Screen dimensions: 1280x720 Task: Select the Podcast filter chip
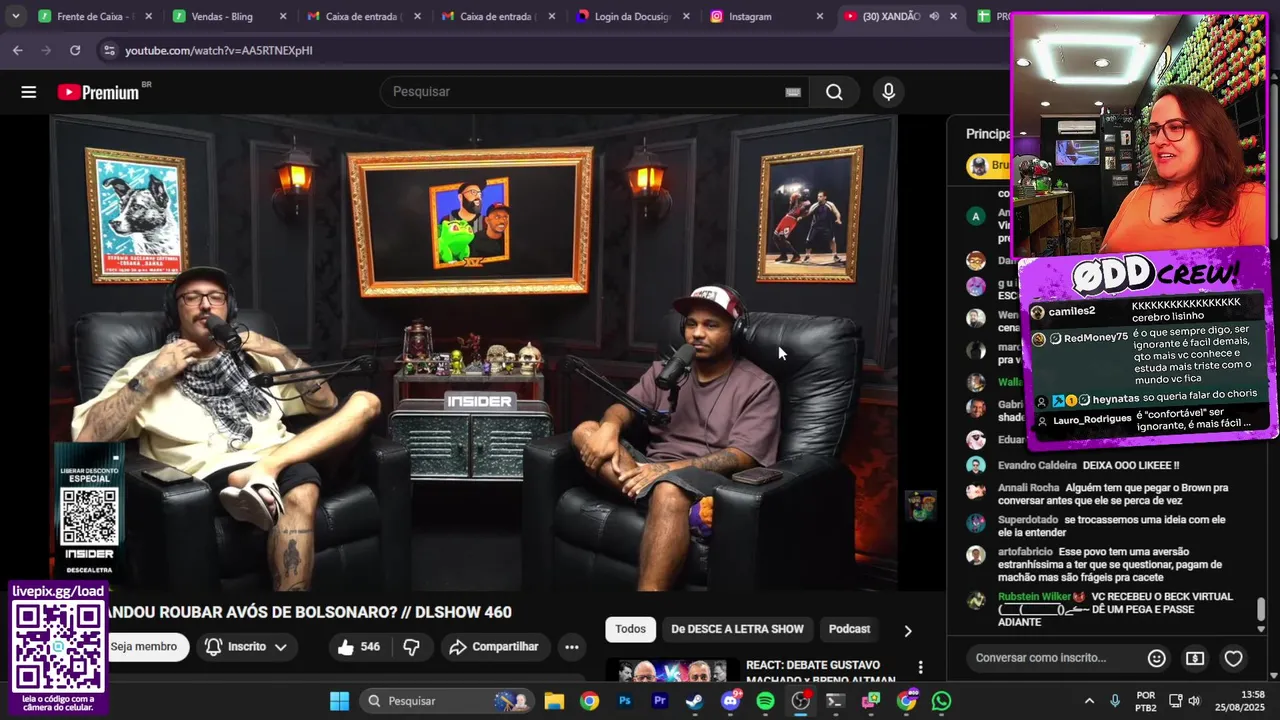[849, 629]
